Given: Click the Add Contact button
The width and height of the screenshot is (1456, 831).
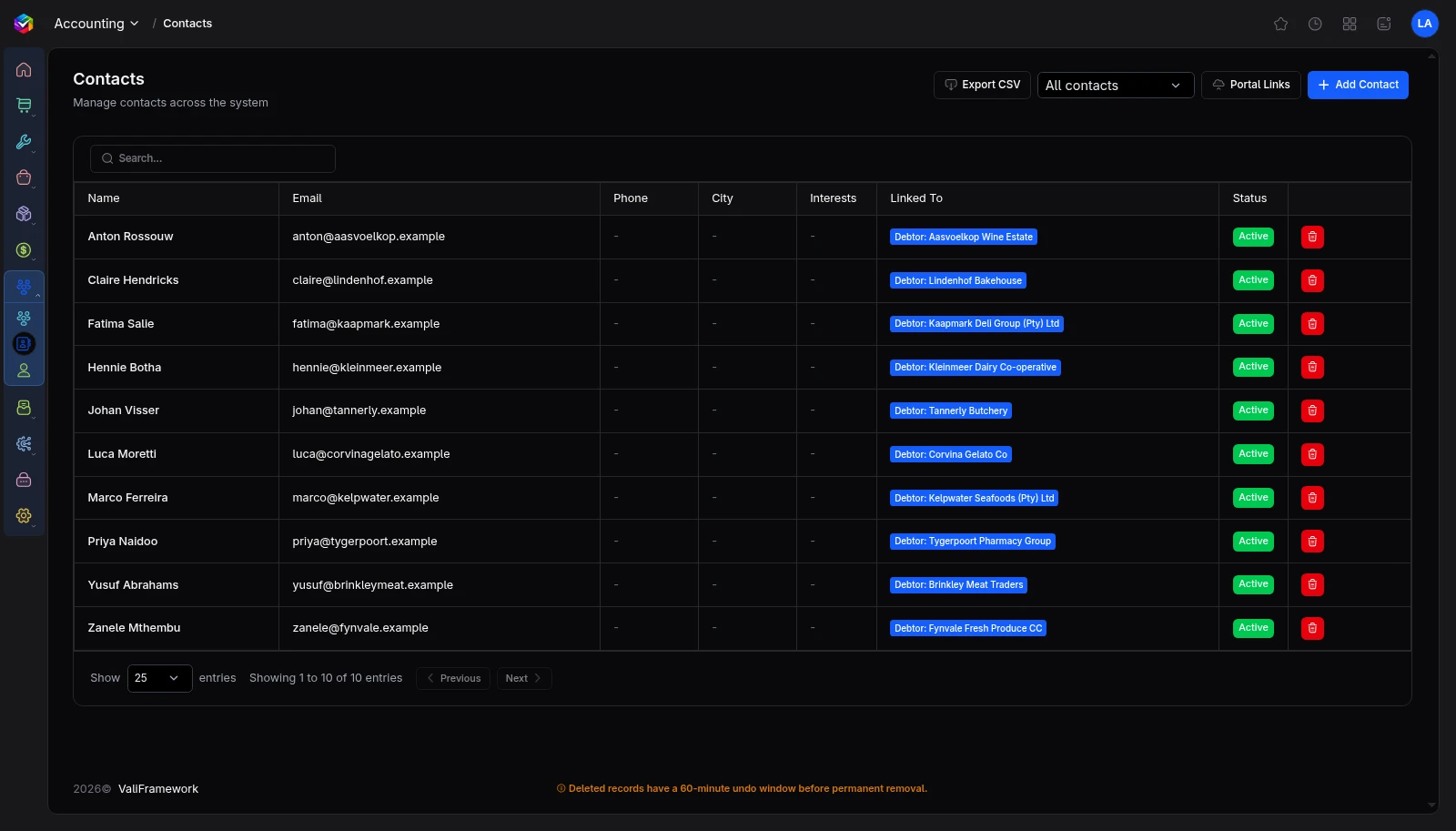Looking at the screenshot, I should pyautogui.click(x=1358, y=85).
